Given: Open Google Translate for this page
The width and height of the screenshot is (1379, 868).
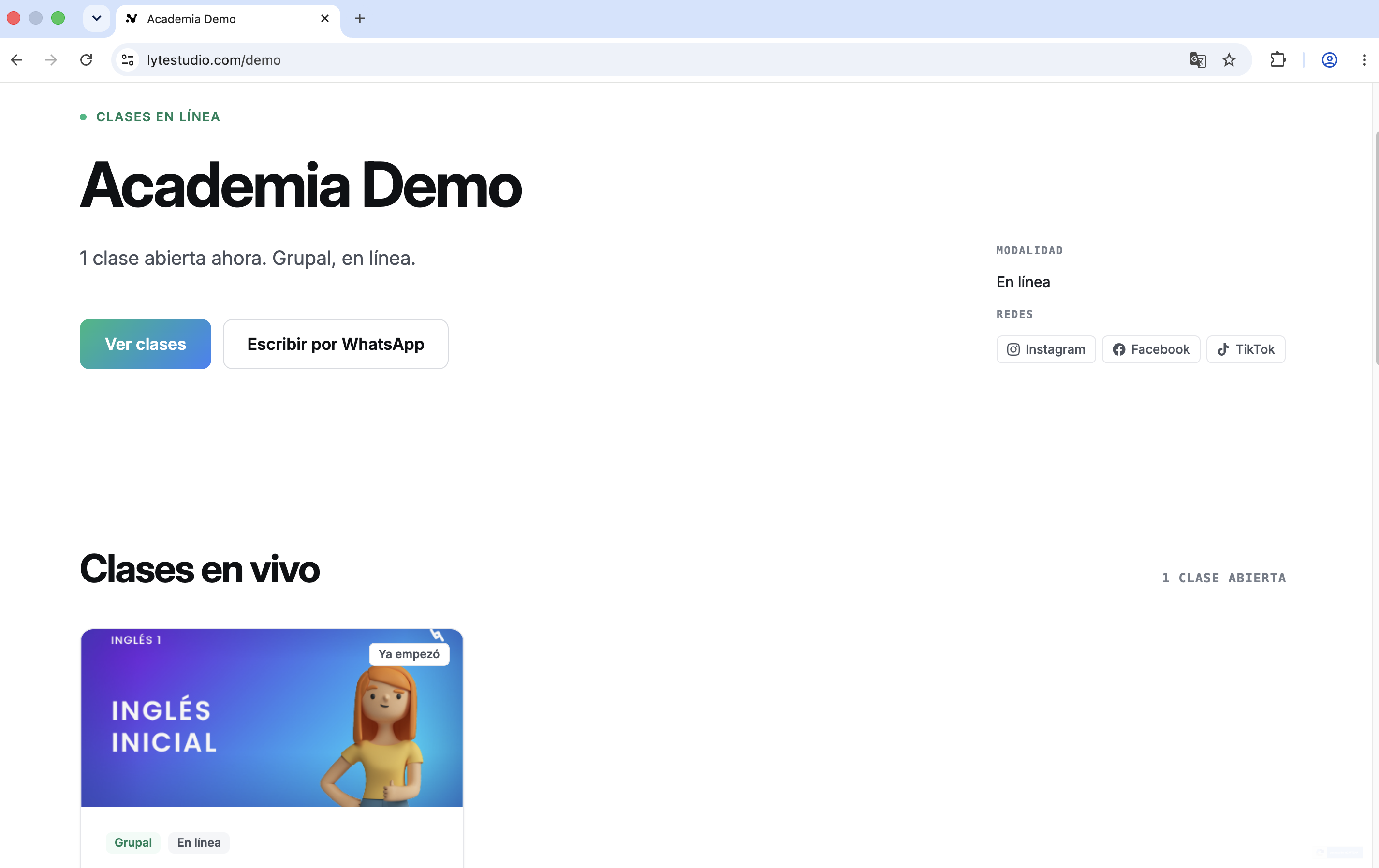Looking at the screenshot, I should tap(1198, 59).
